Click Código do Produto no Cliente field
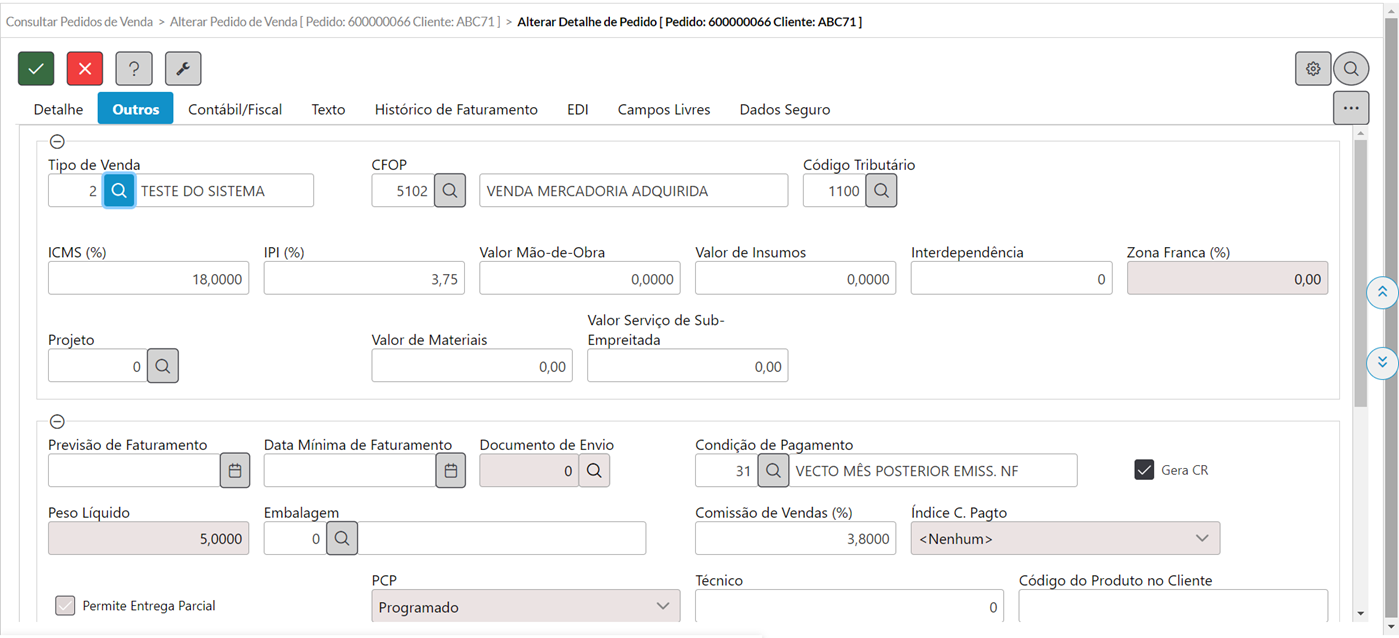This screenshot has height=638, width=1399. pos(1173,606)
